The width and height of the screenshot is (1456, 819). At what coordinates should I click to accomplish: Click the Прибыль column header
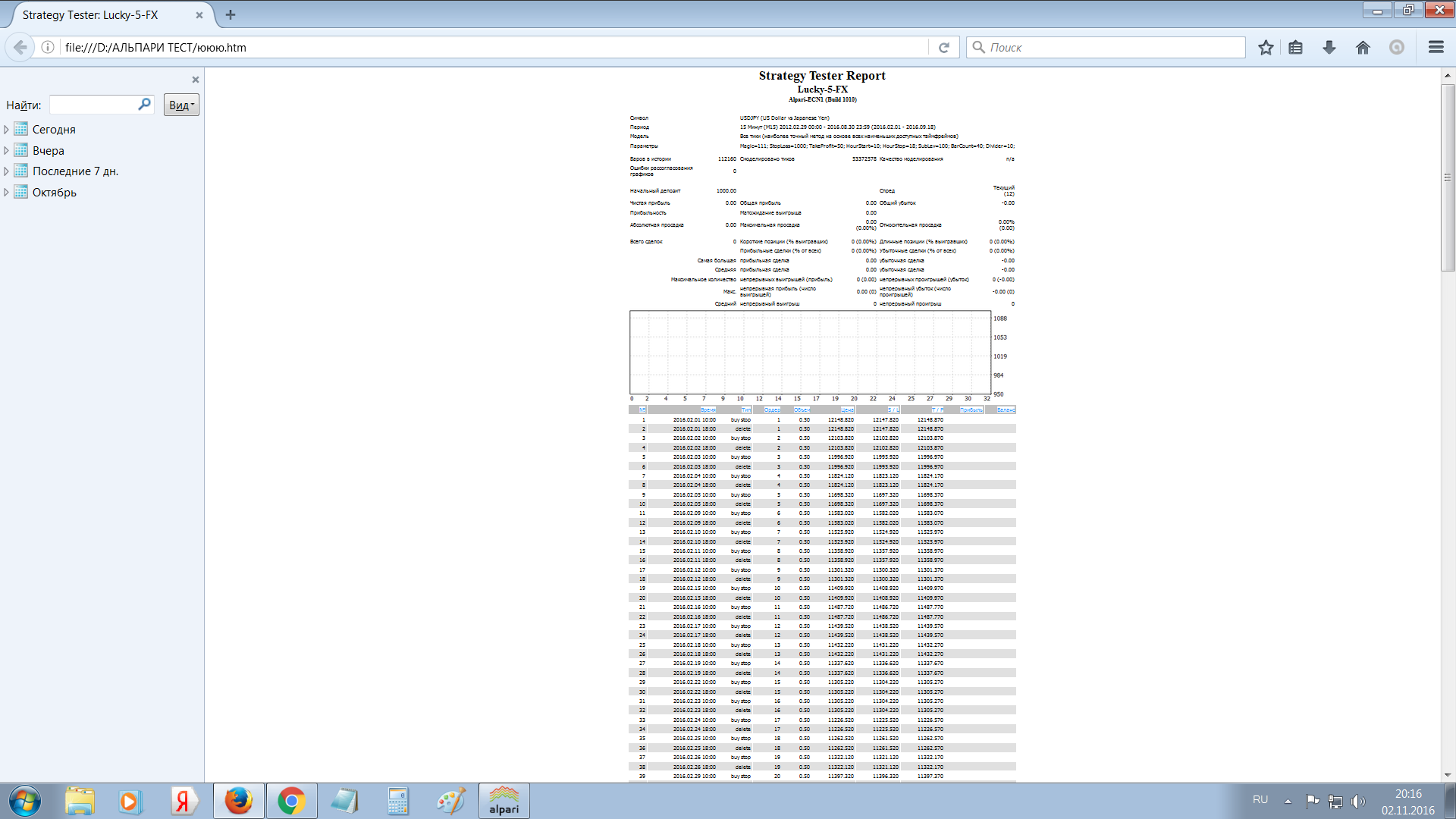(971, 410)
